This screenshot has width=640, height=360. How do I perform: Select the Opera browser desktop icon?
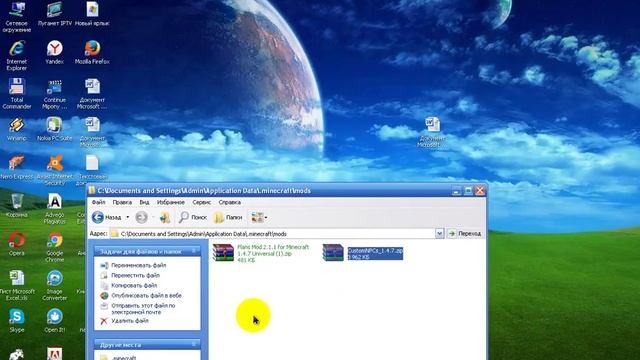[x=17, y=244]
